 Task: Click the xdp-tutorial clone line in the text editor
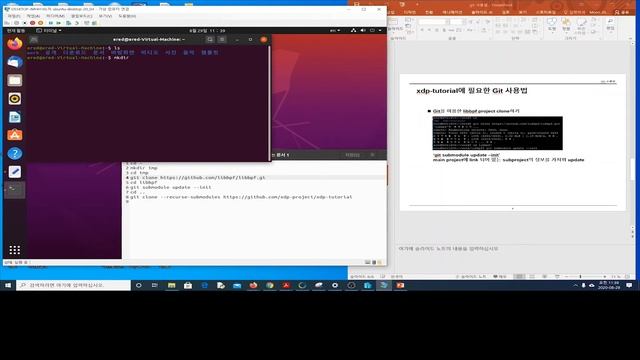241,197
